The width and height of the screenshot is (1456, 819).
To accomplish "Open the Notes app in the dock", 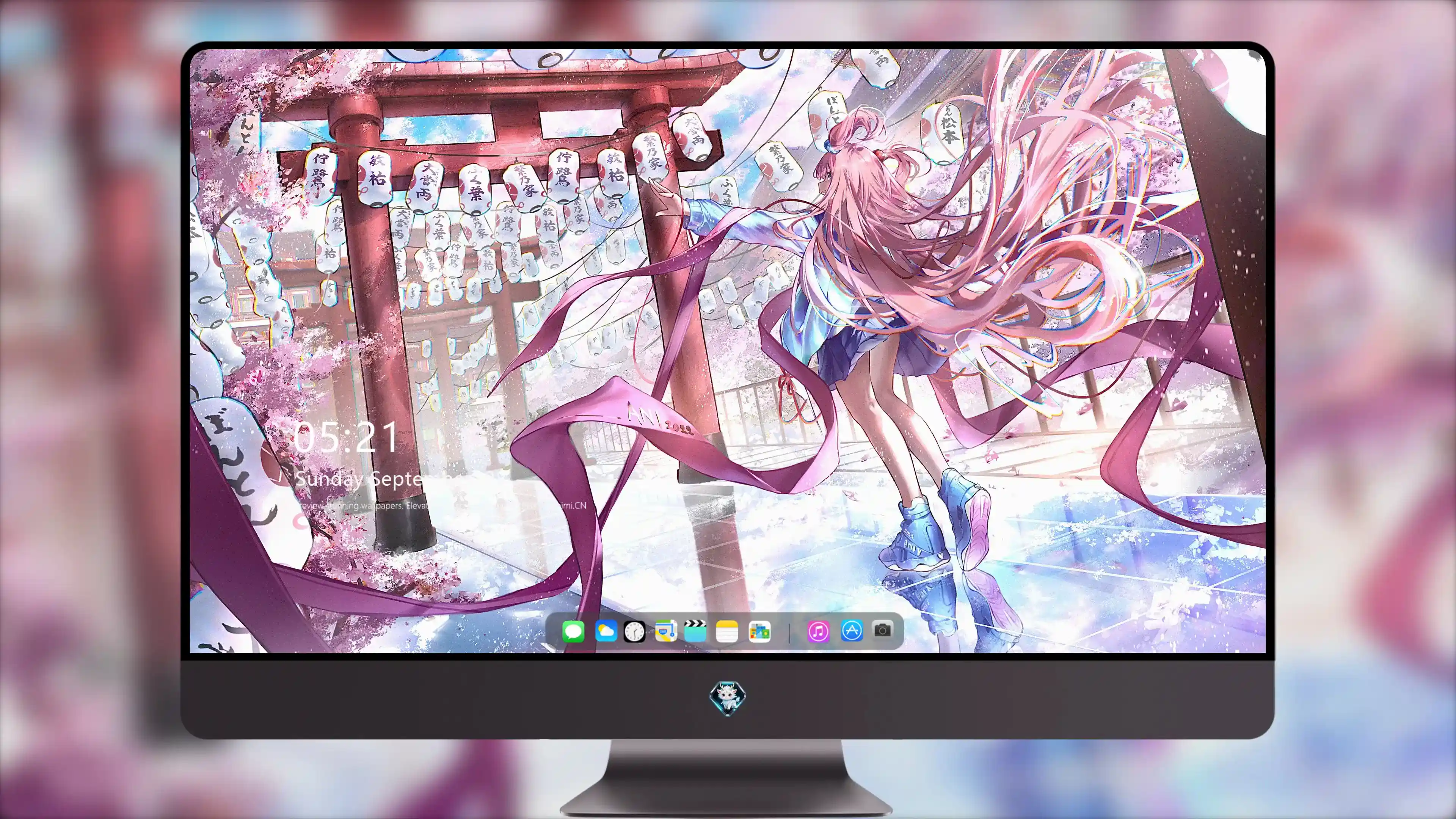I will [727, 631].
